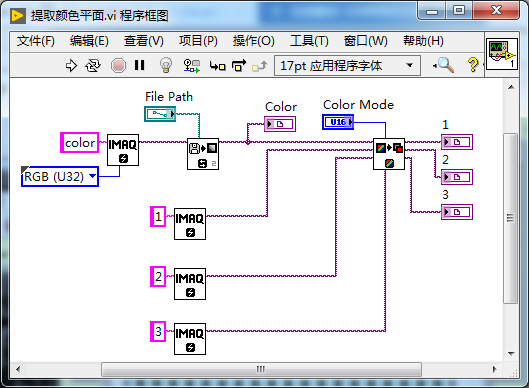Toggle the Context Help question mark

[473, 64]
